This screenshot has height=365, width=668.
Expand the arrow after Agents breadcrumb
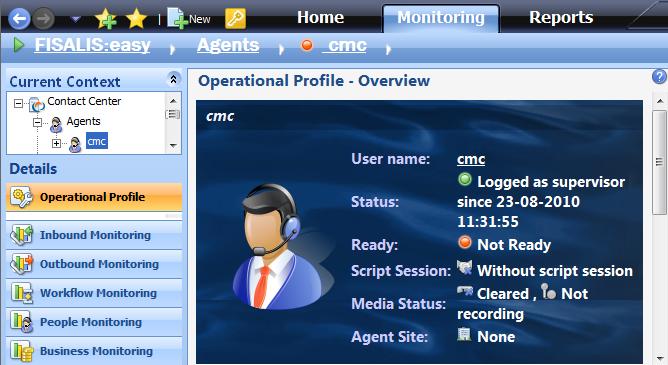pos(281,49)
